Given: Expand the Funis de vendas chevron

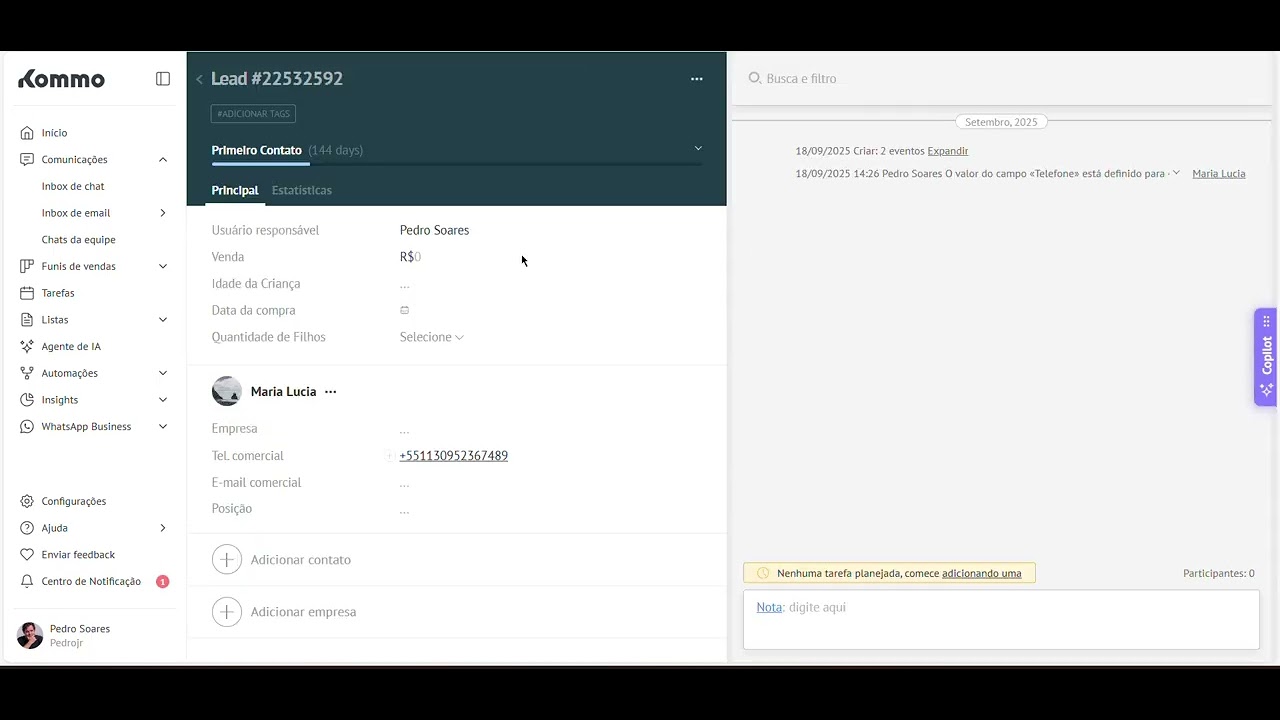Looking at the screenshot, I should [163, 266].
